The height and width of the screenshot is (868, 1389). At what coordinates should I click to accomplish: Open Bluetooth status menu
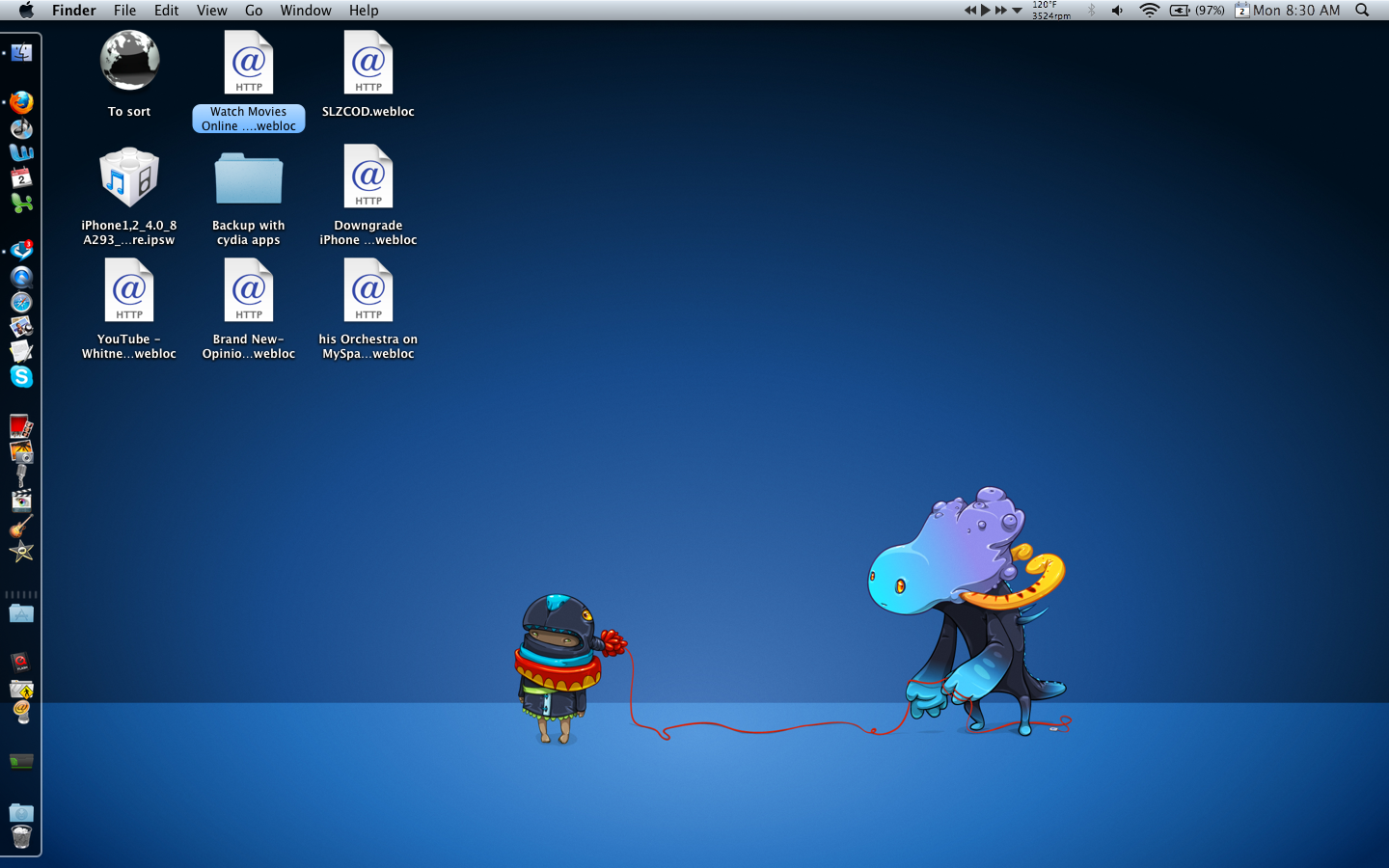(x=1092, y=10)
